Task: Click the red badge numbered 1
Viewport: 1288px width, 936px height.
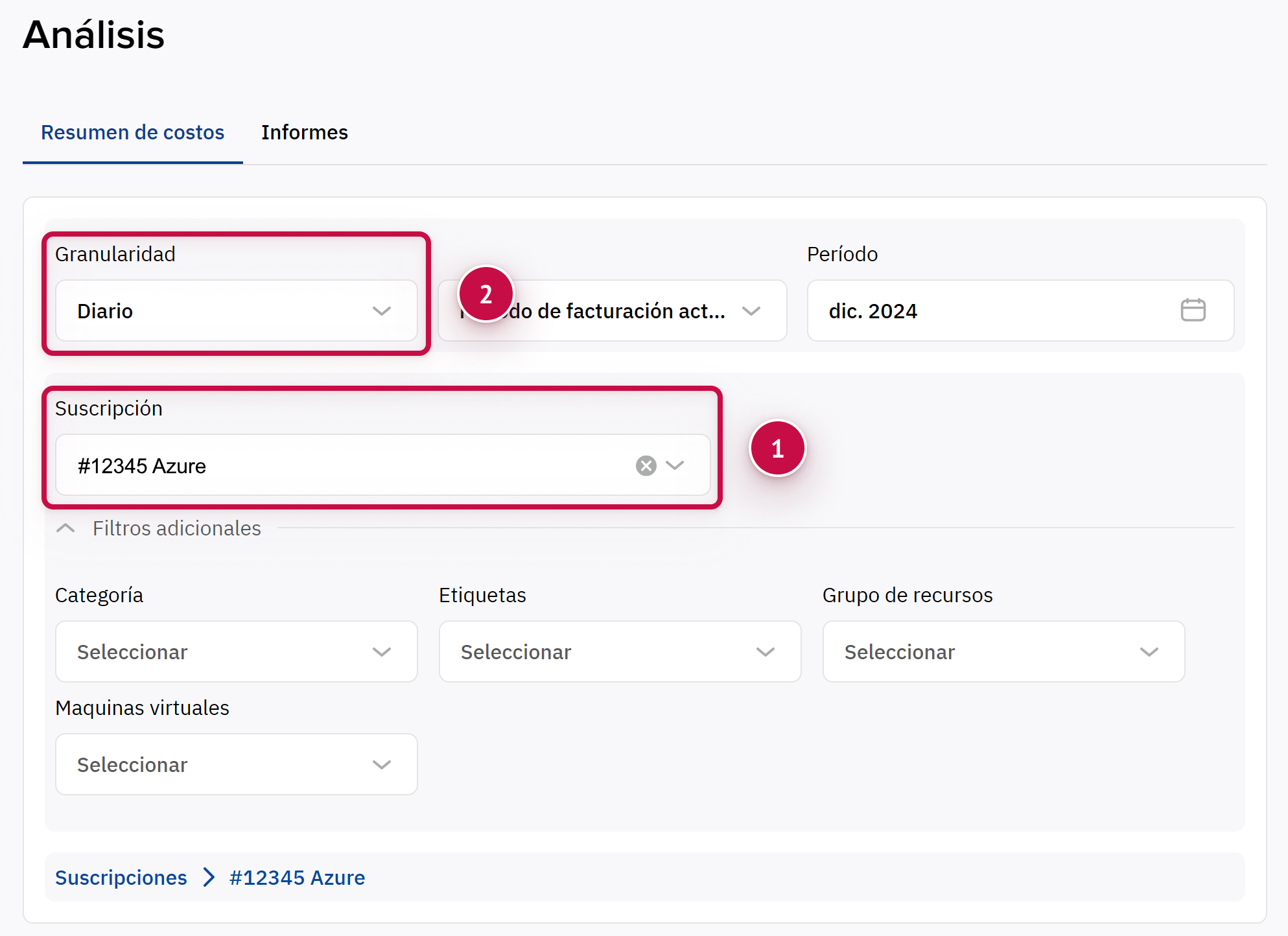Action: (777, 449)
